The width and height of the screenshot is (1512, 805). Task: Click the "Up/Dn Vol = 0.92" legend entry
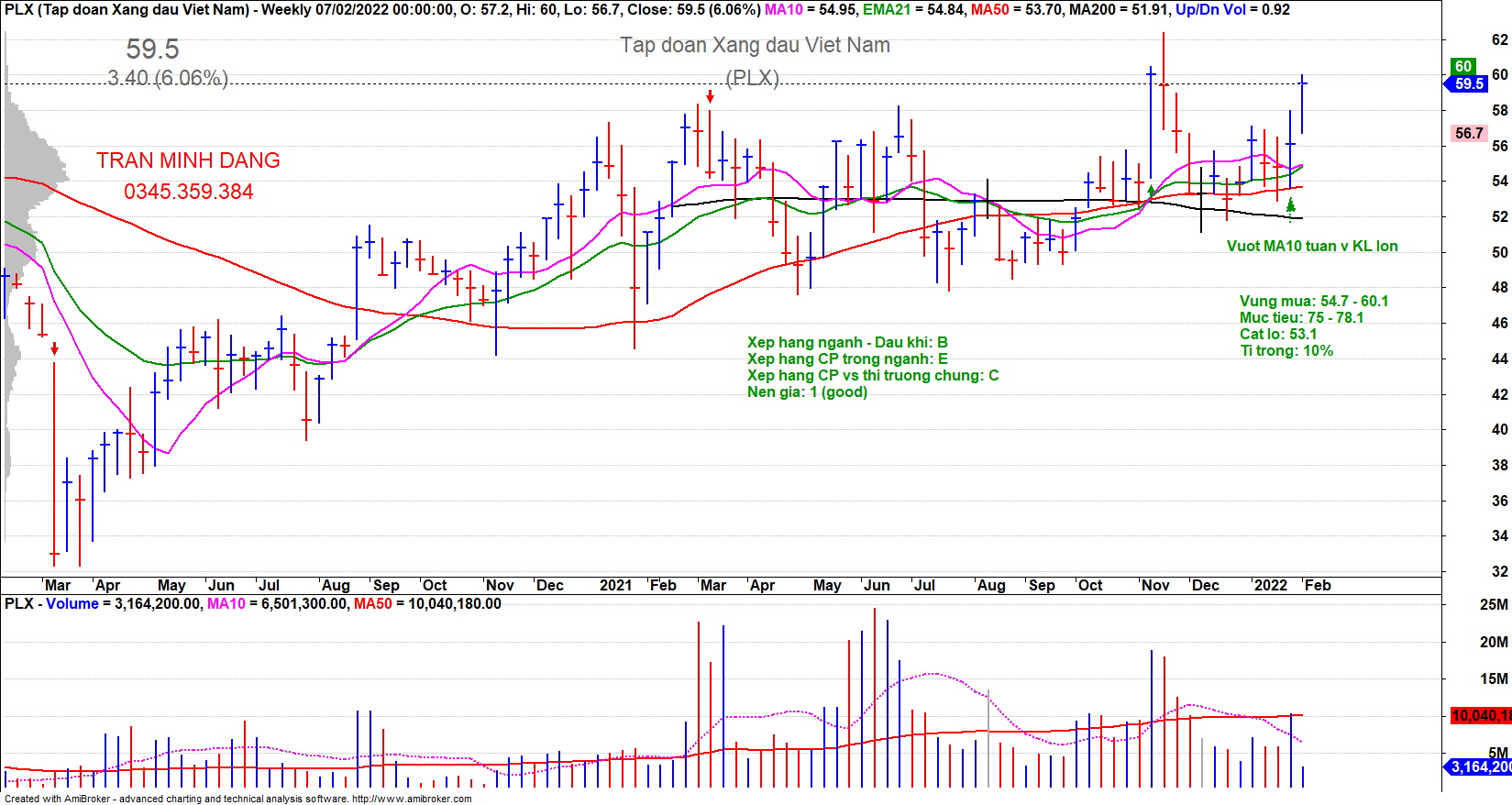coord(1232,10)
